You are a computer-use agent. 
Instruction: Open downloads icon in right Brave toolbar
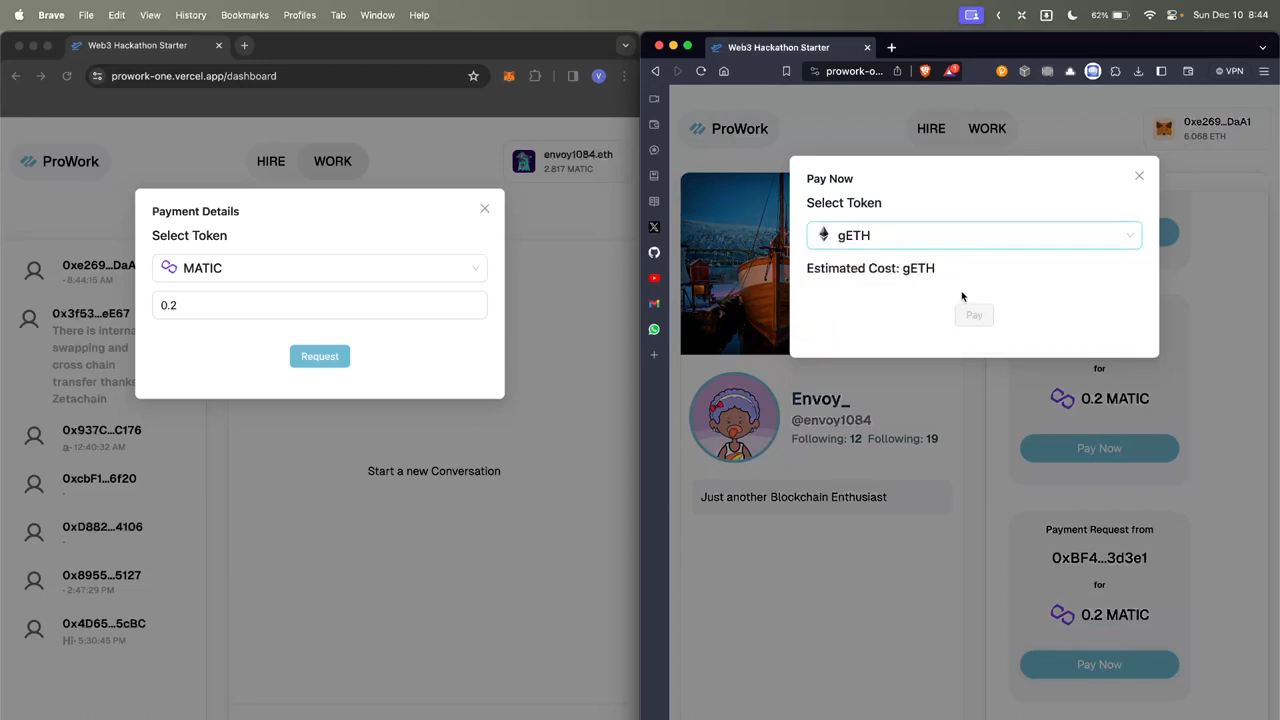1138,71
